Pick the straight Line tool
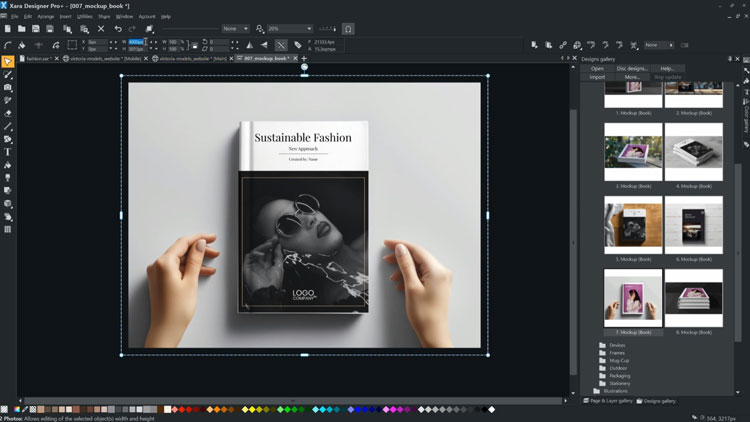This screenshot has width=750, height=422. pyautogui.click(x=8, y=126)
